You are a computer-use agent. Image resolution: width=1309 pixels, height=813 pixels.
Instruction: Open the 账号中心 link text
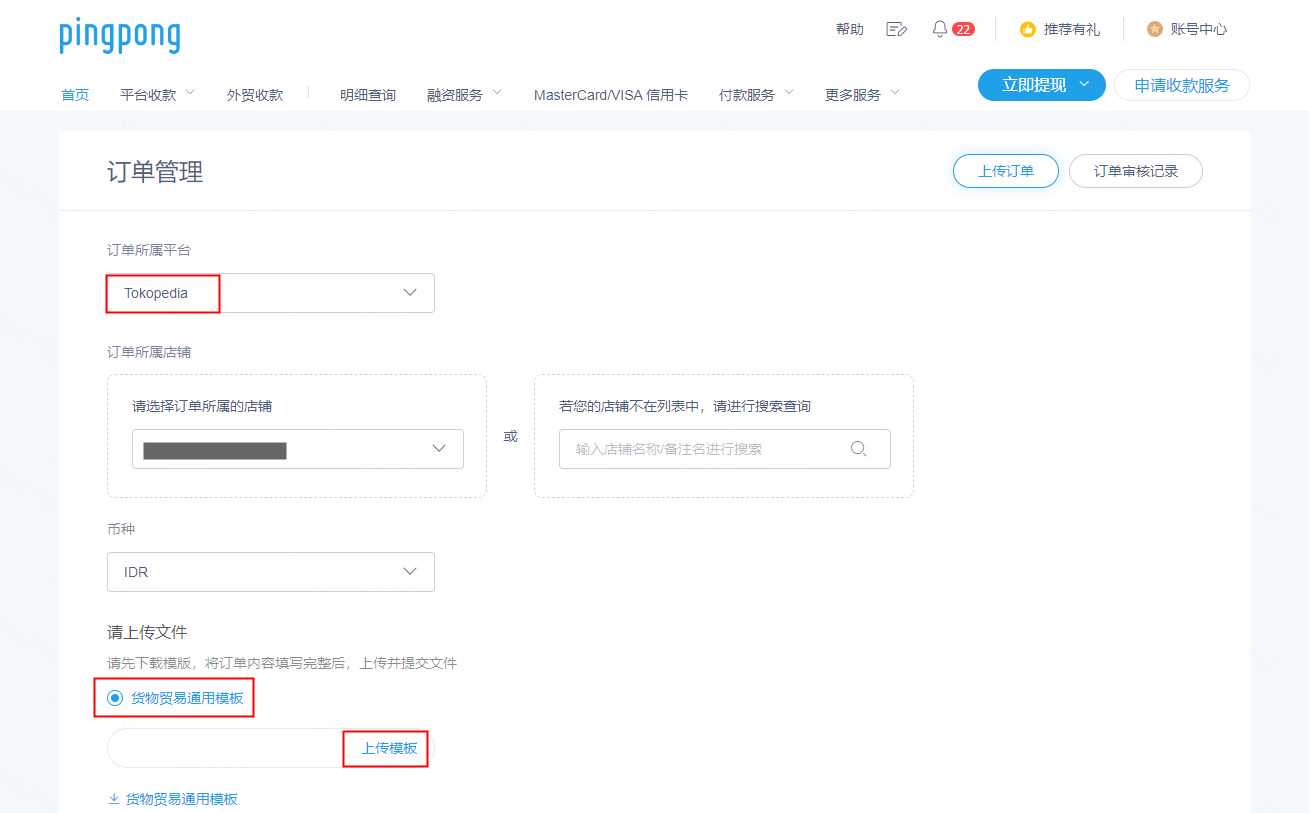click(x=1199, y=29)
